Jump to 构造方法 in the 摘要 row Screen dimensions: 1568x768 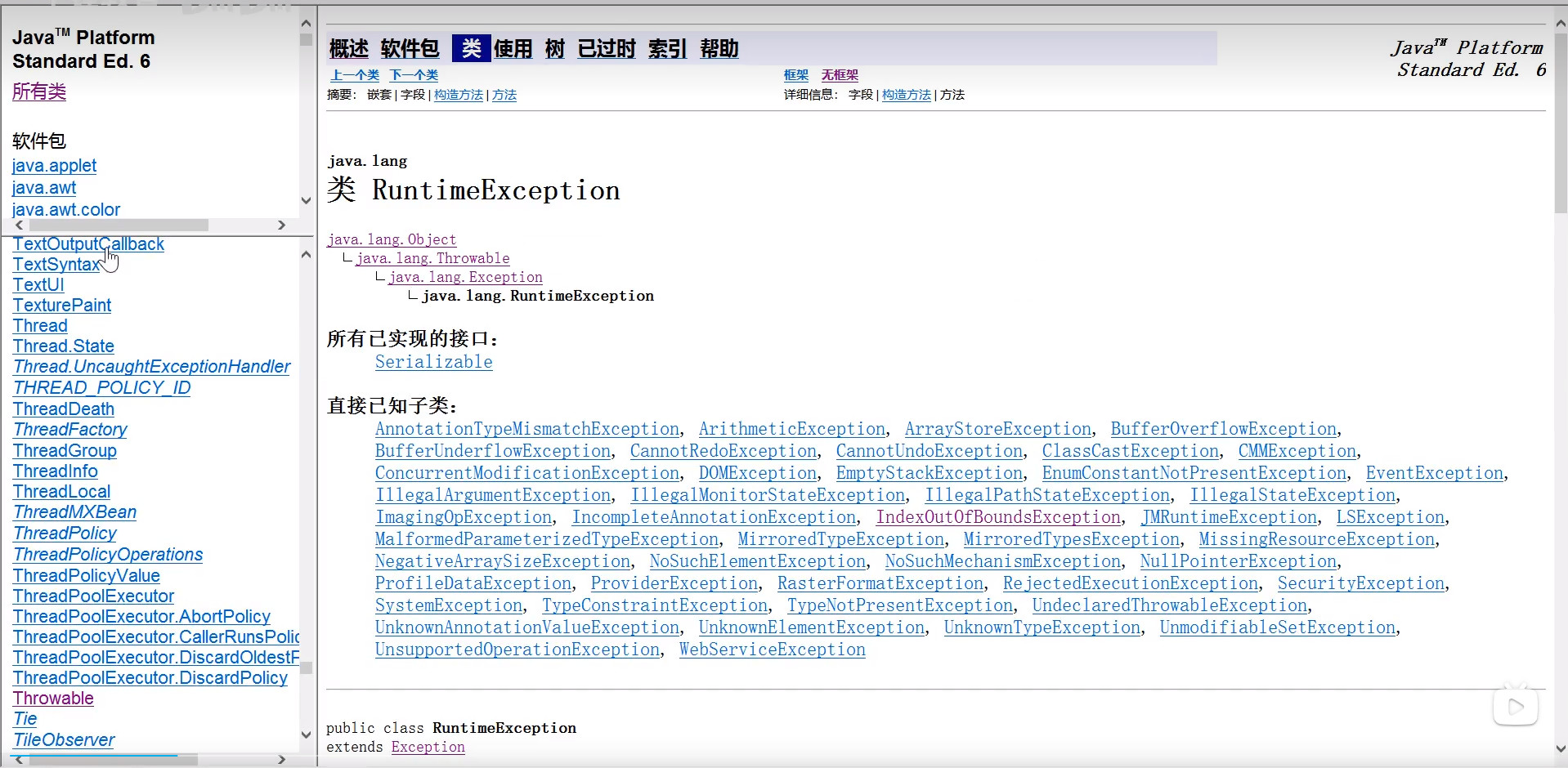pyautogui.click(x=459, y=95)
